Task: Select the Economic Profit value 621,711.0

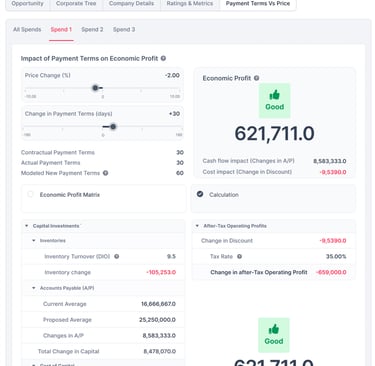Action: [x=274, y=133]
